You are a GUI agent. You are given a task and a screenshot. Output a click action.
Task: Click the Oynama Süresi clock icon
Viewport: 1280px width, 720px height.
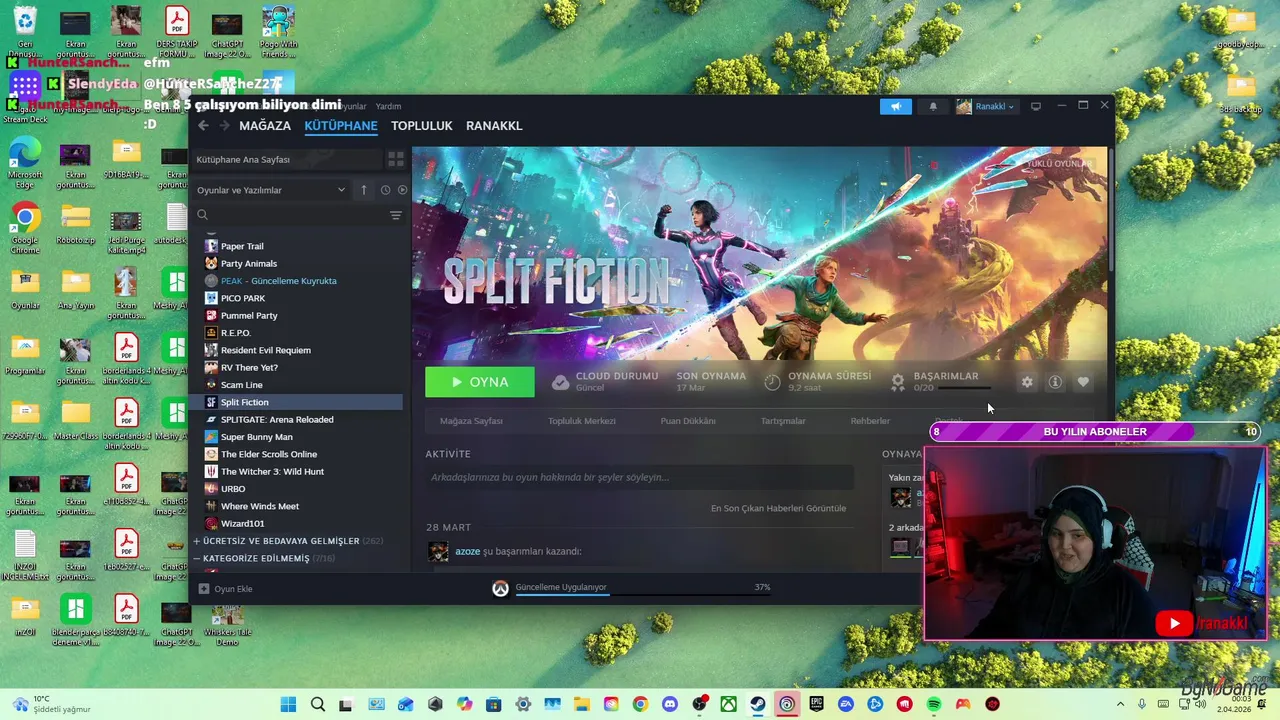772,382
